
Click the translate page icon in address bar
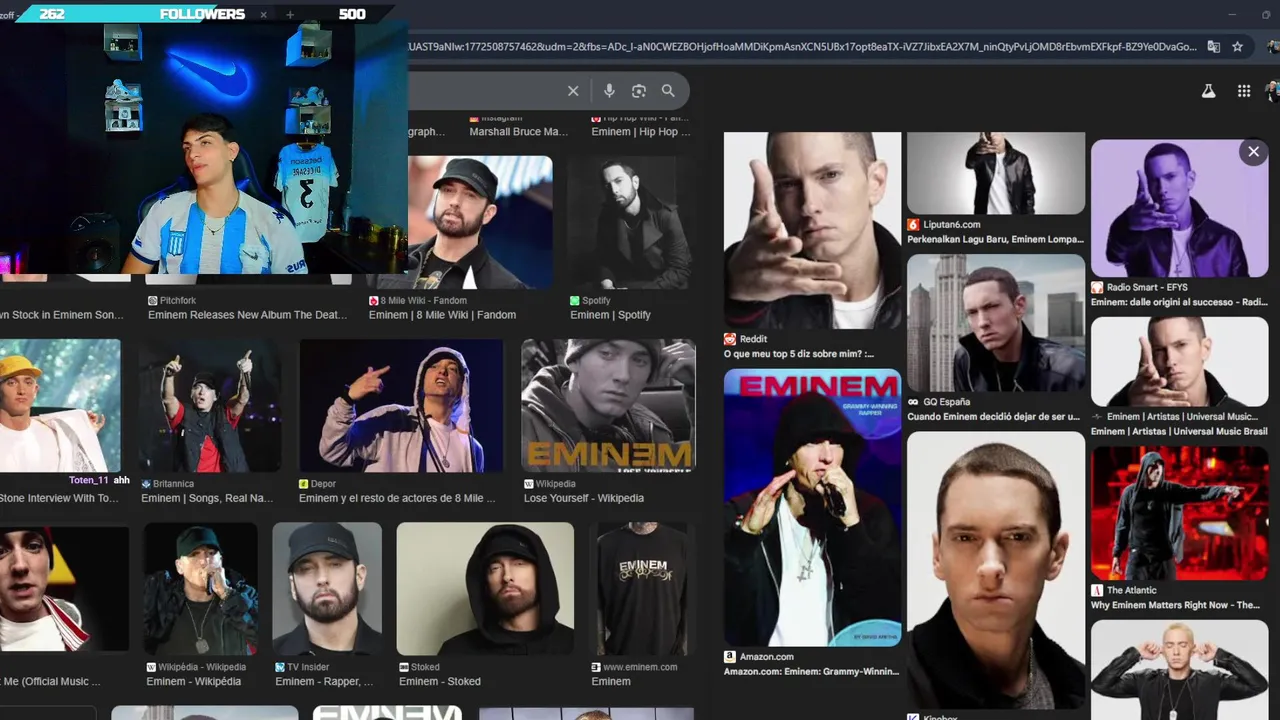pyautogui.click(x=1213, y=46)
